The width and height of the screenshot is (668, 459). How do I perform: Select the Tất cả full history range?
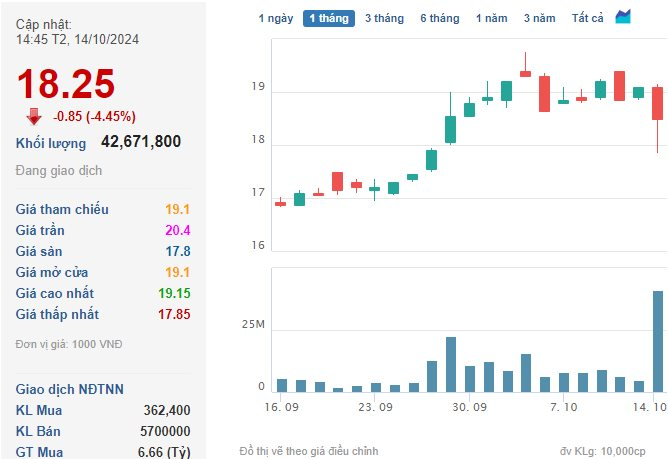[x=587, y=18]
